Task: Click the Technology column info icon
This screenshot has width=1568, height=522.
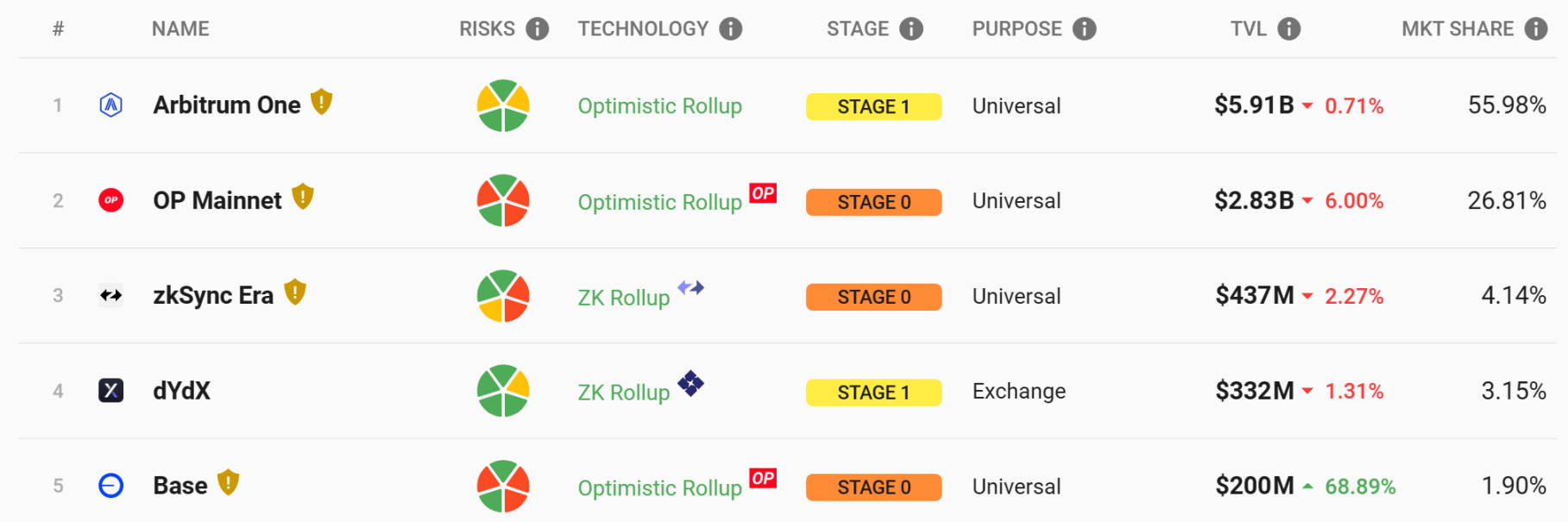Action: coord(731,29)
